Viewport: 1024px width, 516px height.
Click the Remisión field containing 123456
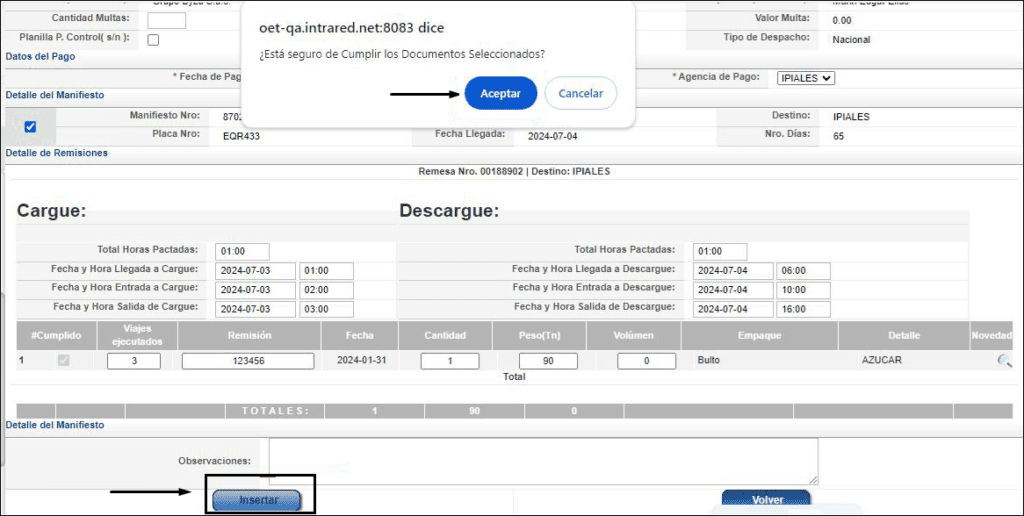tap(248, 361)
